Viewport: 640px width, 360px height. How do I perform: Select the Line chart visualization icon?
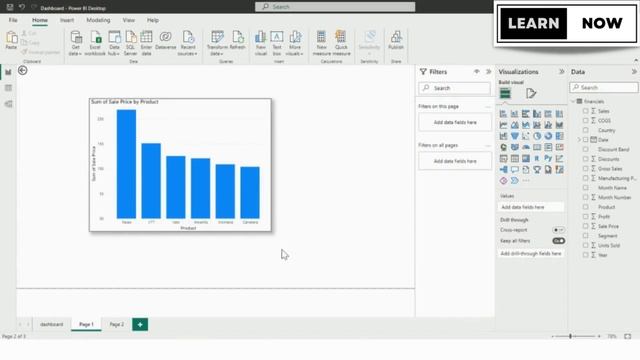504,125
